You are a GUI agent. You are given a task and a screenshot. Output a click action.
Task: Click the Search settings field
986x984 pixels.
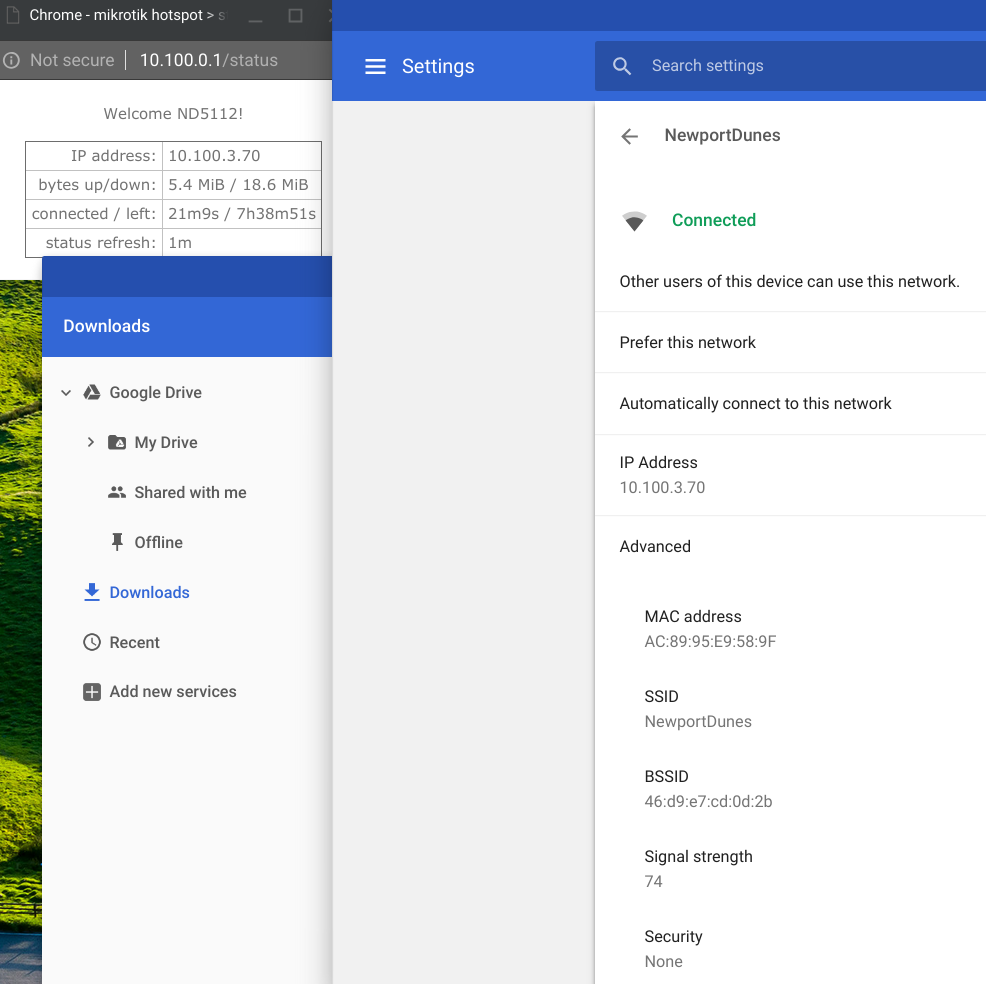pyautogui.click(x=790, y=66)
